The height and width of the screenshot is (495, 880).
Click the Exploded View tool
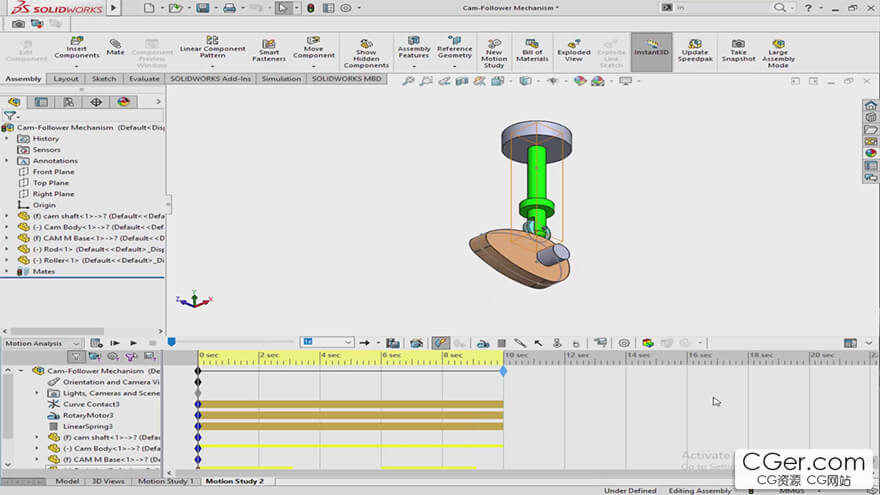click(x=574, y=51)
